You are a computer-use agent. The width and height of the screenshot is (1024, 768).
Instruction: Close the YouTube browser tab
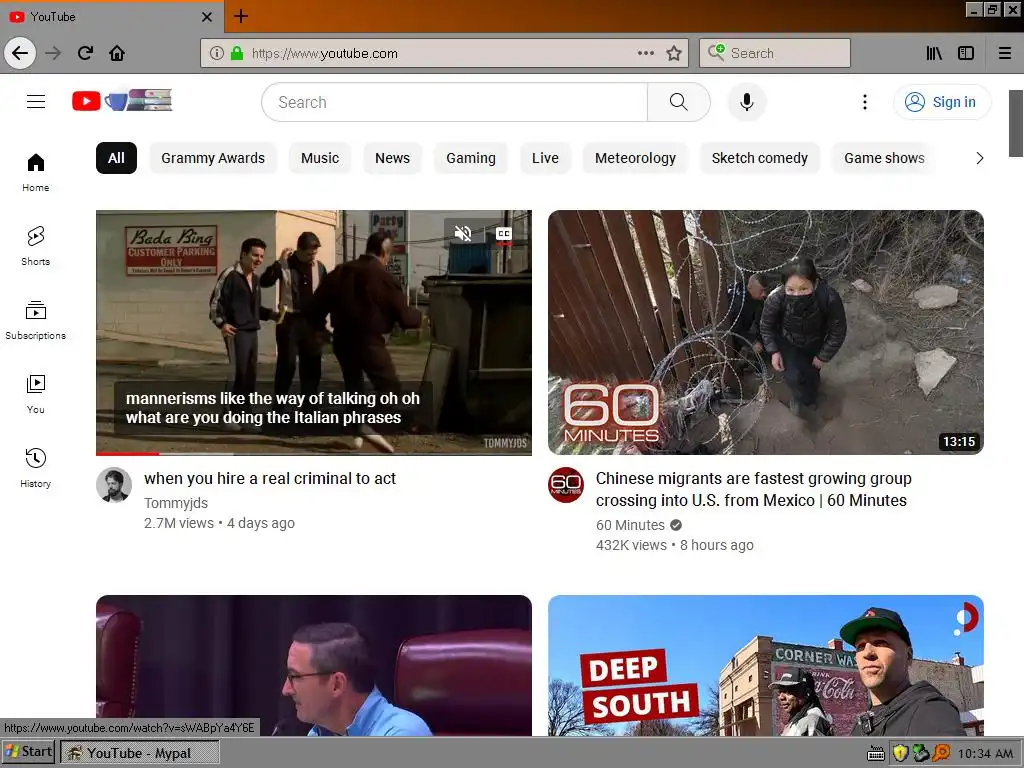point(207,17)
